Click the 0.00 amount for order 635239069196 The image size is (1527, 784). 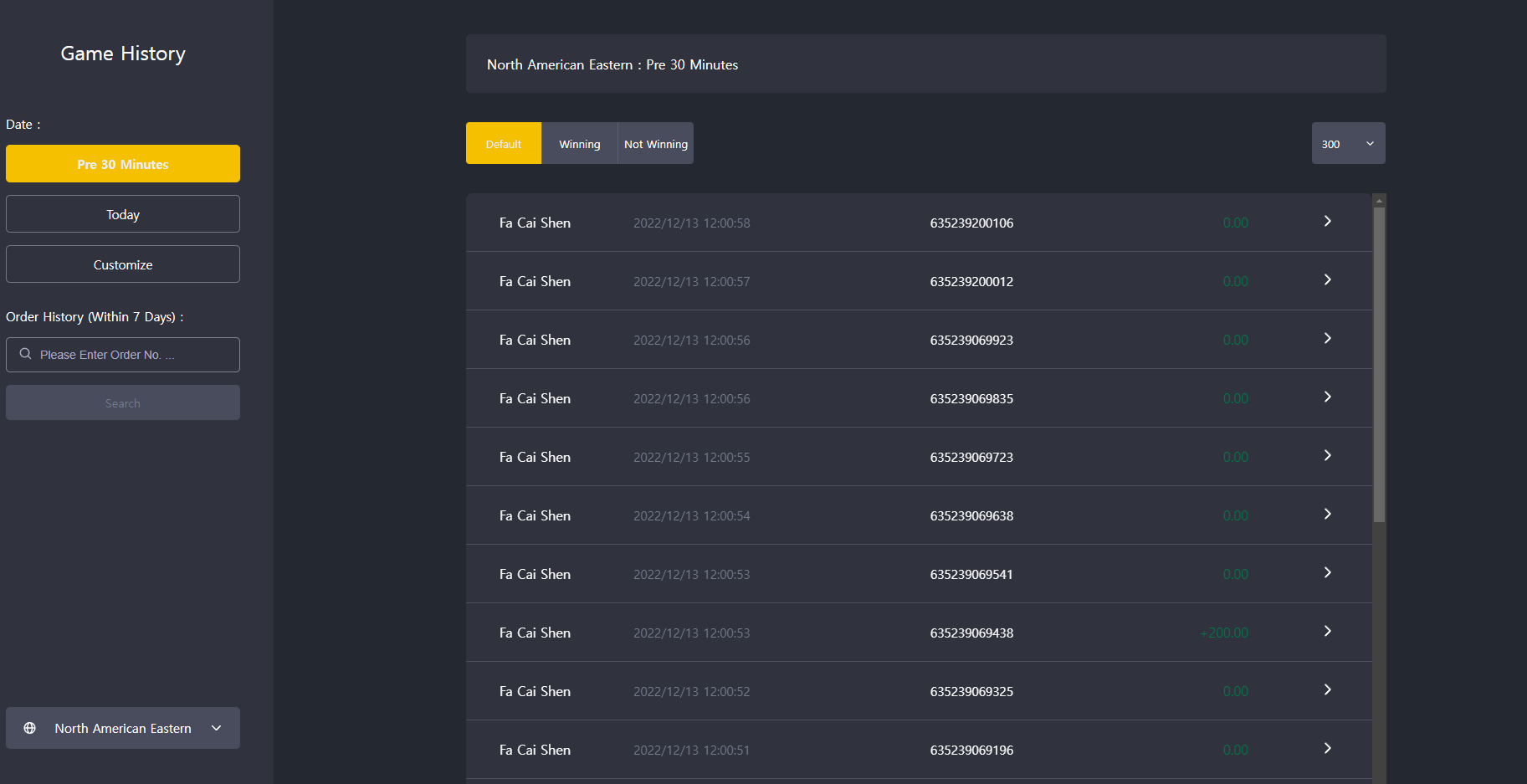(1236, 750)
